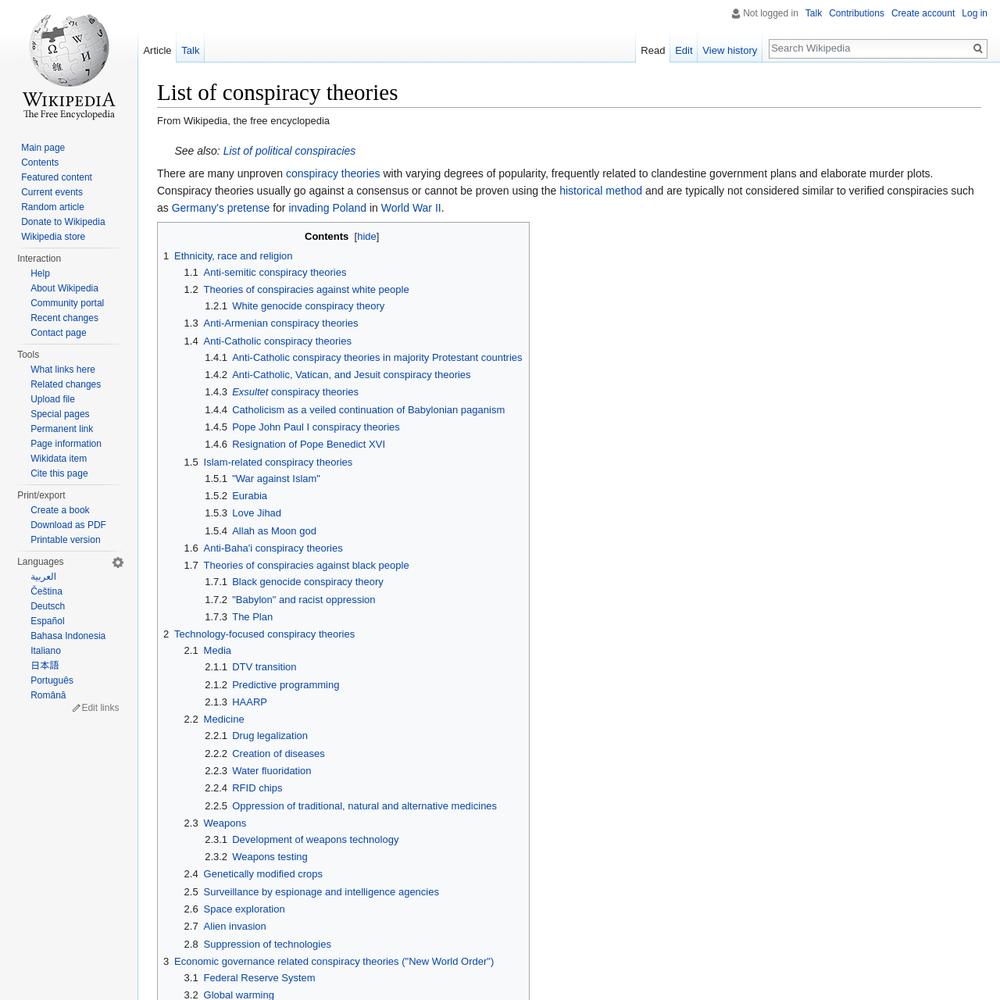This screenshot has height=1000, width=1000.
Task: Open the Germany's pretense link
Action: (x=220, y=208)
